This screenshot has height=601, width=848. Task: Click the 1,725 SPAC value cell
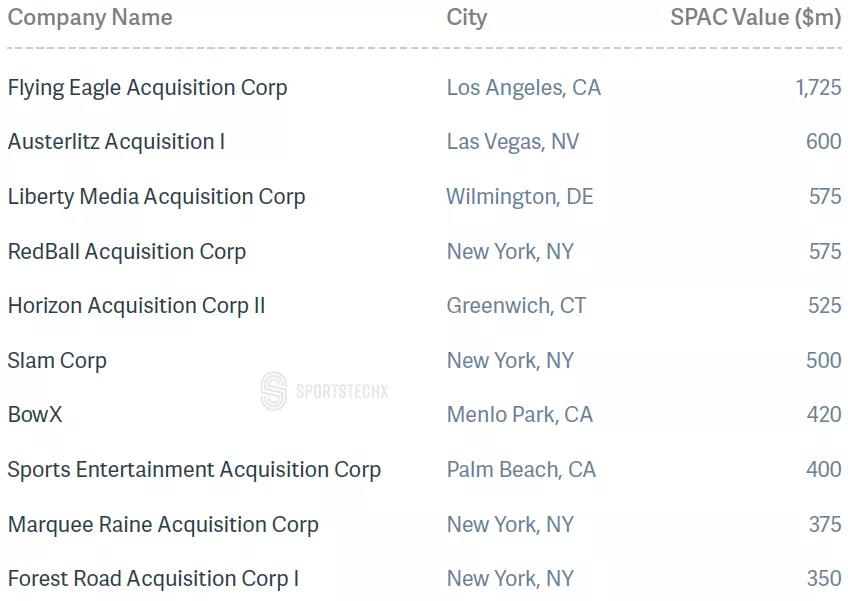818,88
